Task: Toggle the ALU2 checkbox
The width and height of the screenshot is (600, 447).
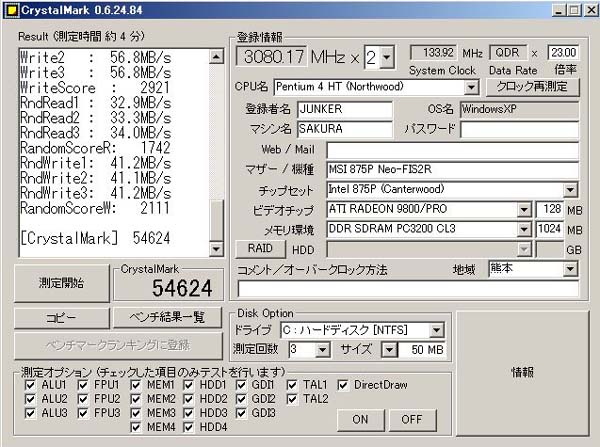Action: pos(30,399)
